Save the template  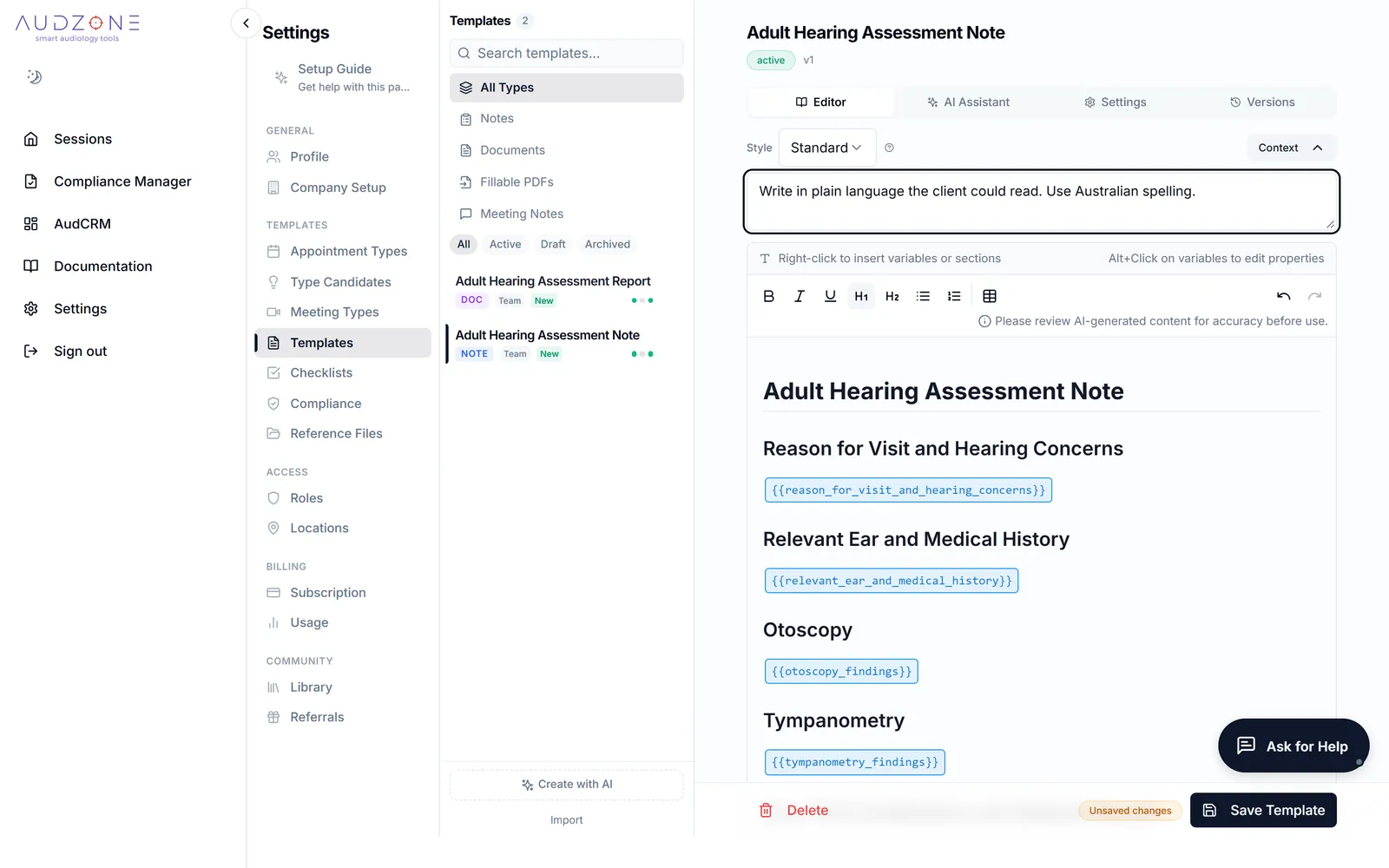point(1263,810)
